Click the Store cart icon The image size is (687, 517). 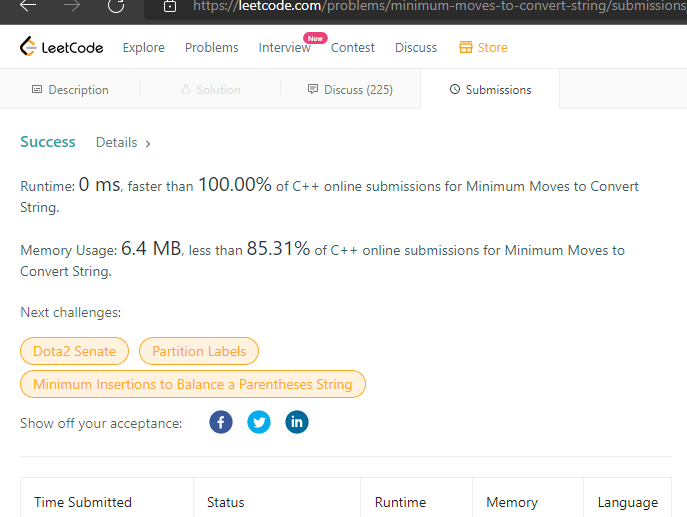[465, 47]
